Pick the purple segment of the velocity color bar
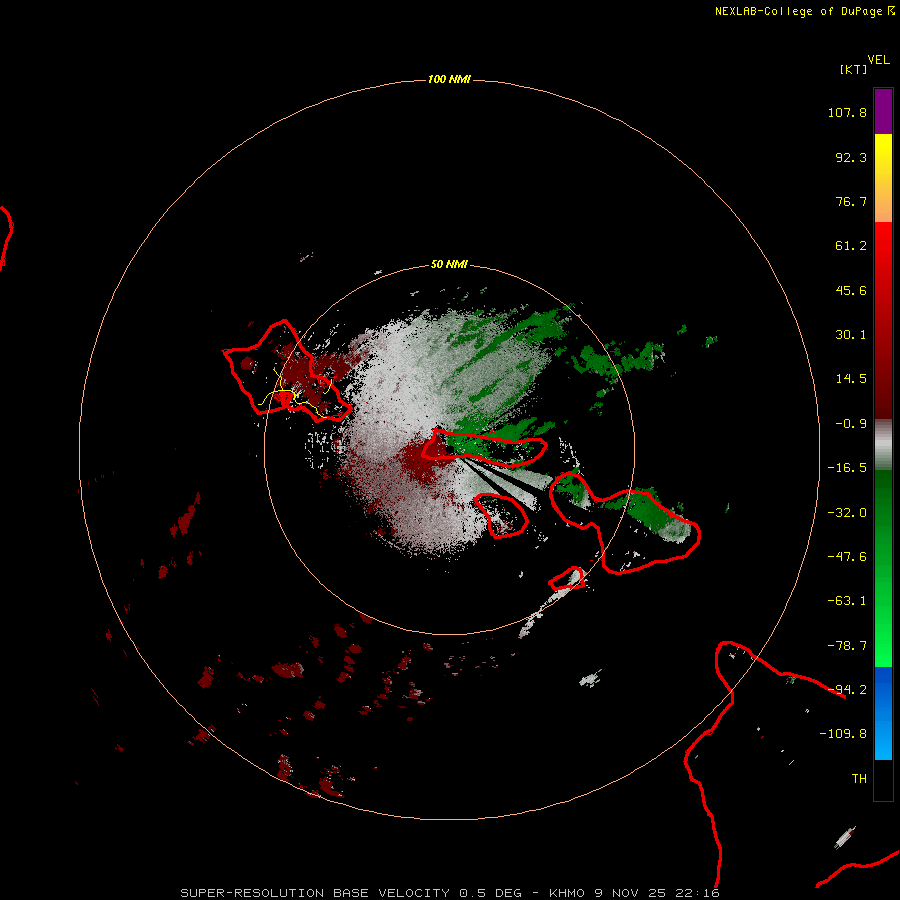This screenshot has height=900, width=900. point(883,111)
